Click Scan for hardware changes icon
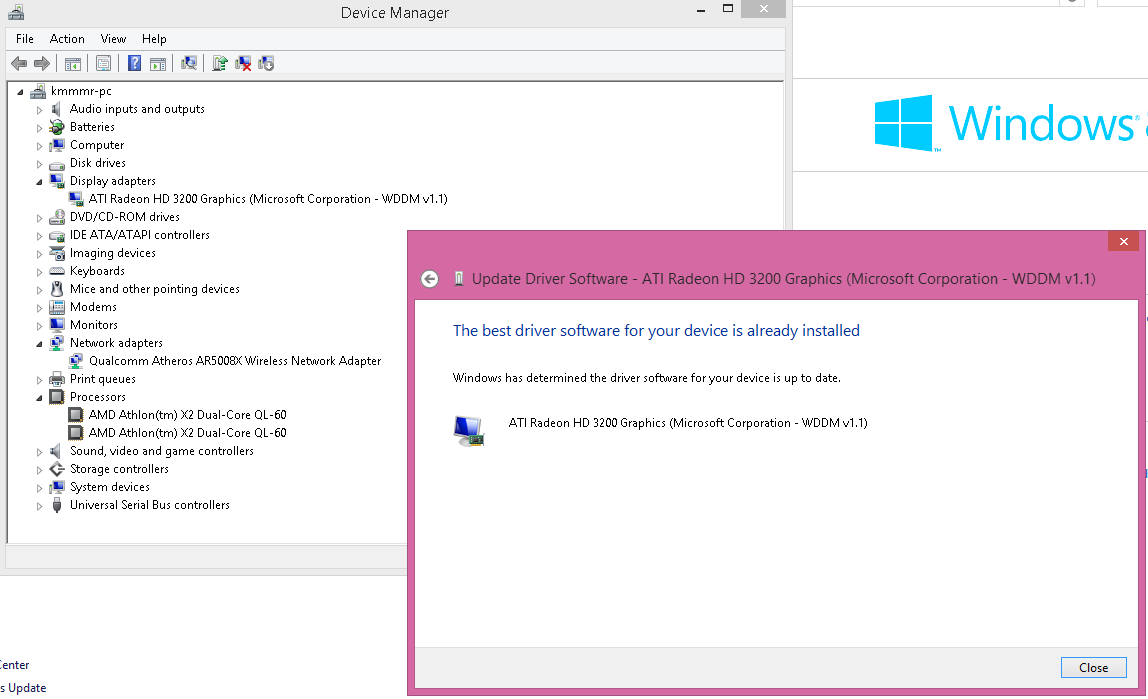Image resolution: width=1148 pixels, height=699 pixels. [x=189, y=64]
